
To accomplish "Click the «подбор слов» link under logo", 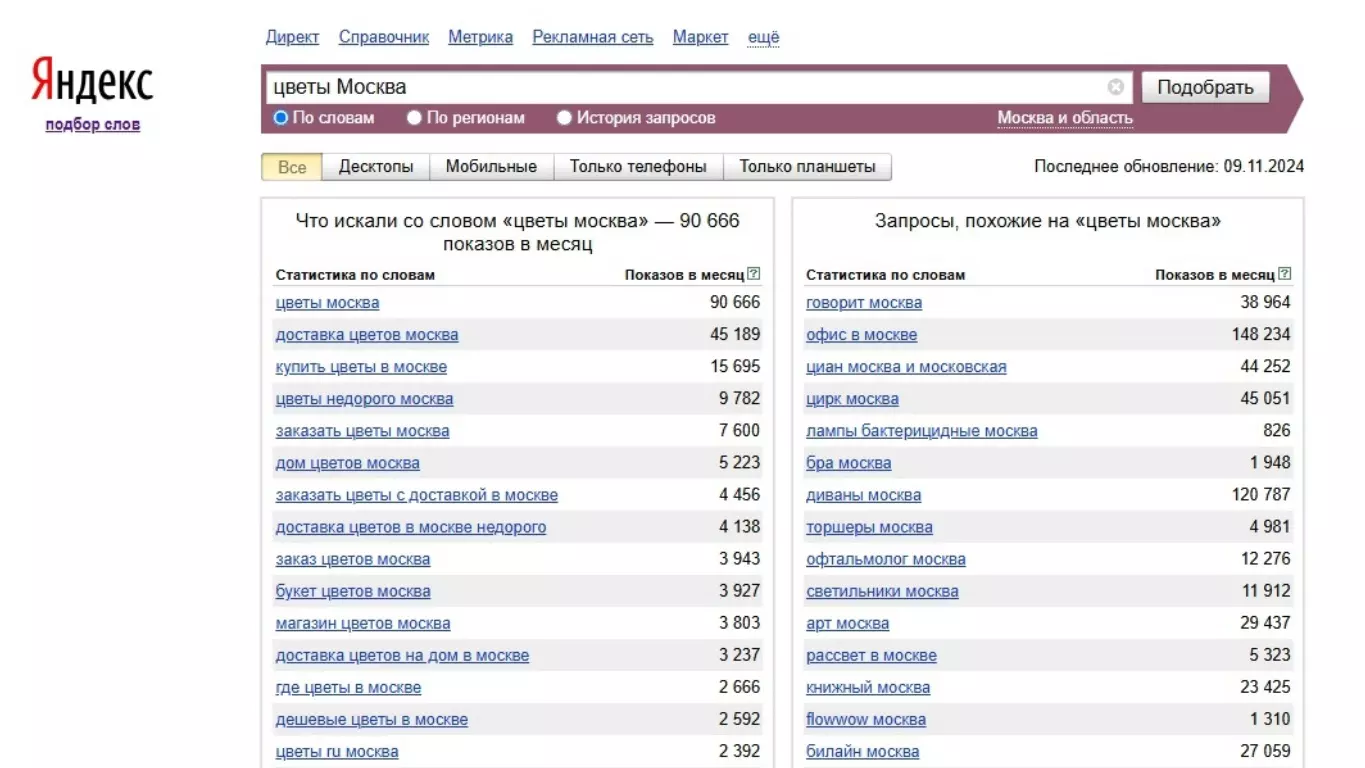I will pyautogui.click(x=92, y=125).
